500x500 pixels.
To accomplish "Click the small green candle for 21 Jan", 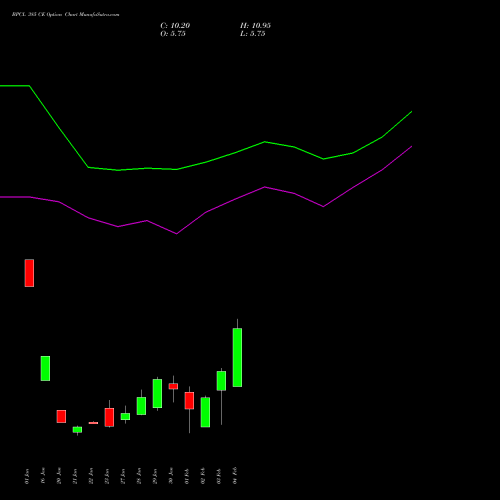I will (77, 430).
